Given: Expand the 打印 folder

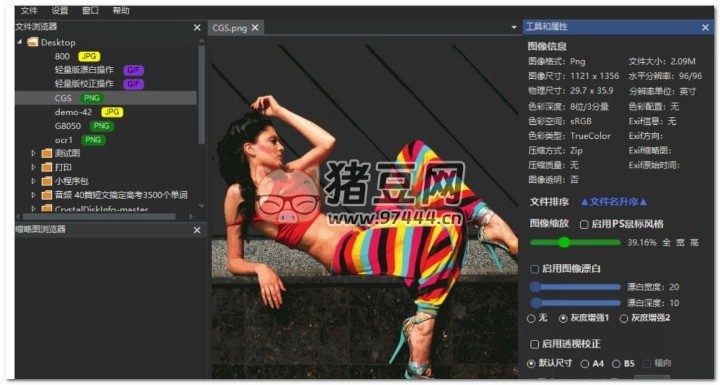Looking at the screenshot, I should tap(33, 167).
